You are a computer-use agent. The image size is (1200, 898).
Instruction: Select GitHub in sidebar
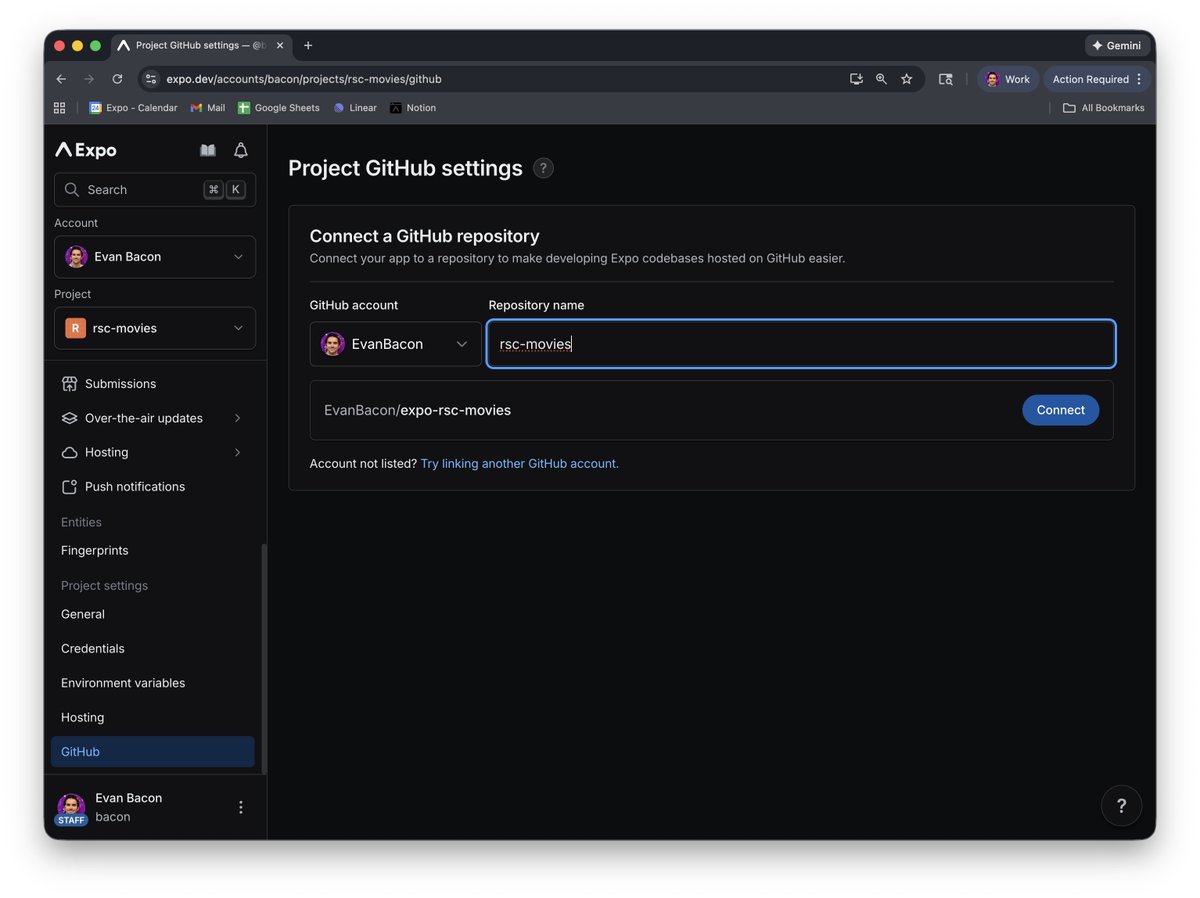[x=153, y=752]
